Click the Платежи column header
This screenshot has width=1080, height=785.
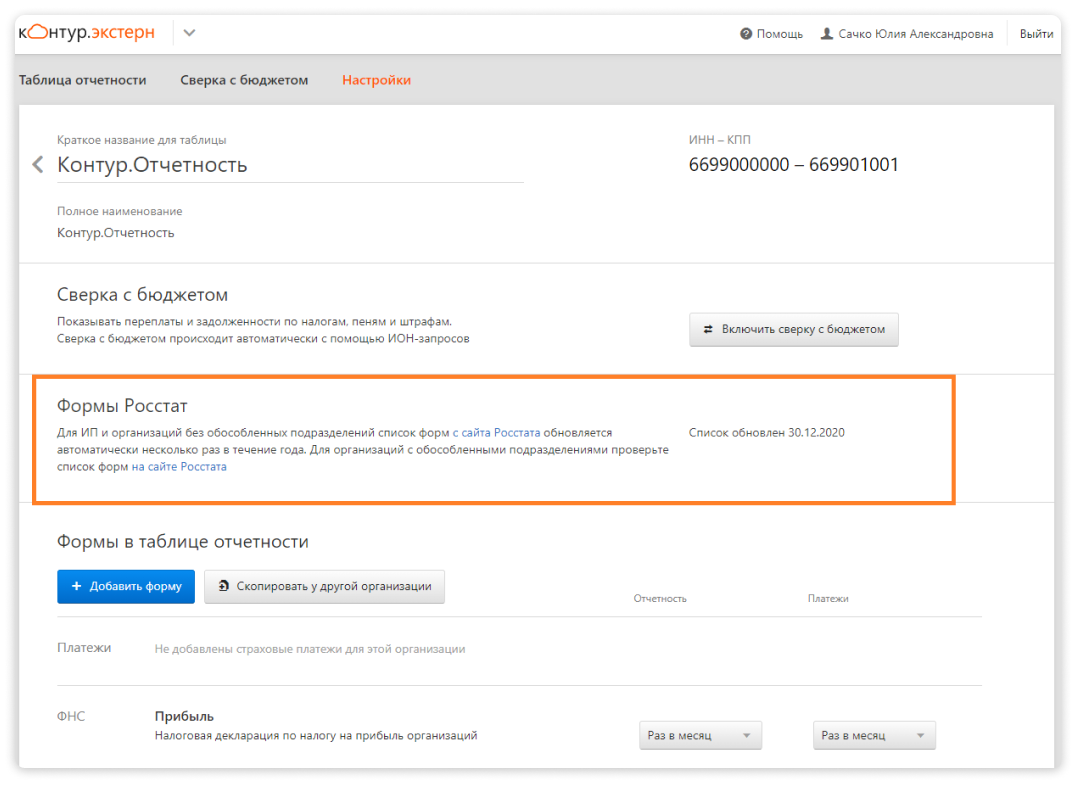pos(828,598)
